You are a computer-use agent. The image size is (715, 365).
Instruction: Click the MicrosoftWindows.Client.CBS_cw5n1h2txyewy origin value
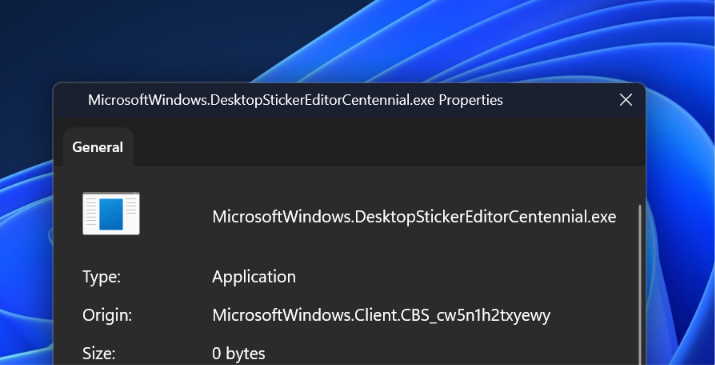click(x=381, y=315)
